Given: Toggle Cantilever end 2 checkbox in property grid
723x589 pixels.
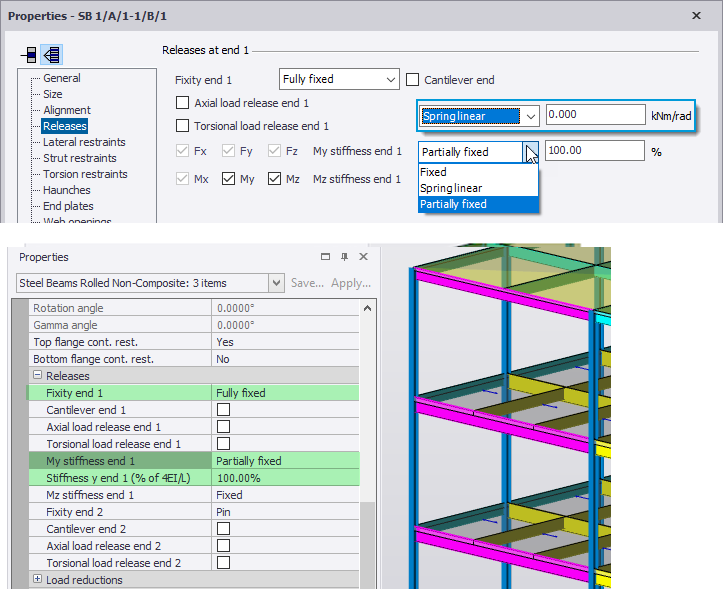Looking at the screenshot, I should [x=223, y=528].
